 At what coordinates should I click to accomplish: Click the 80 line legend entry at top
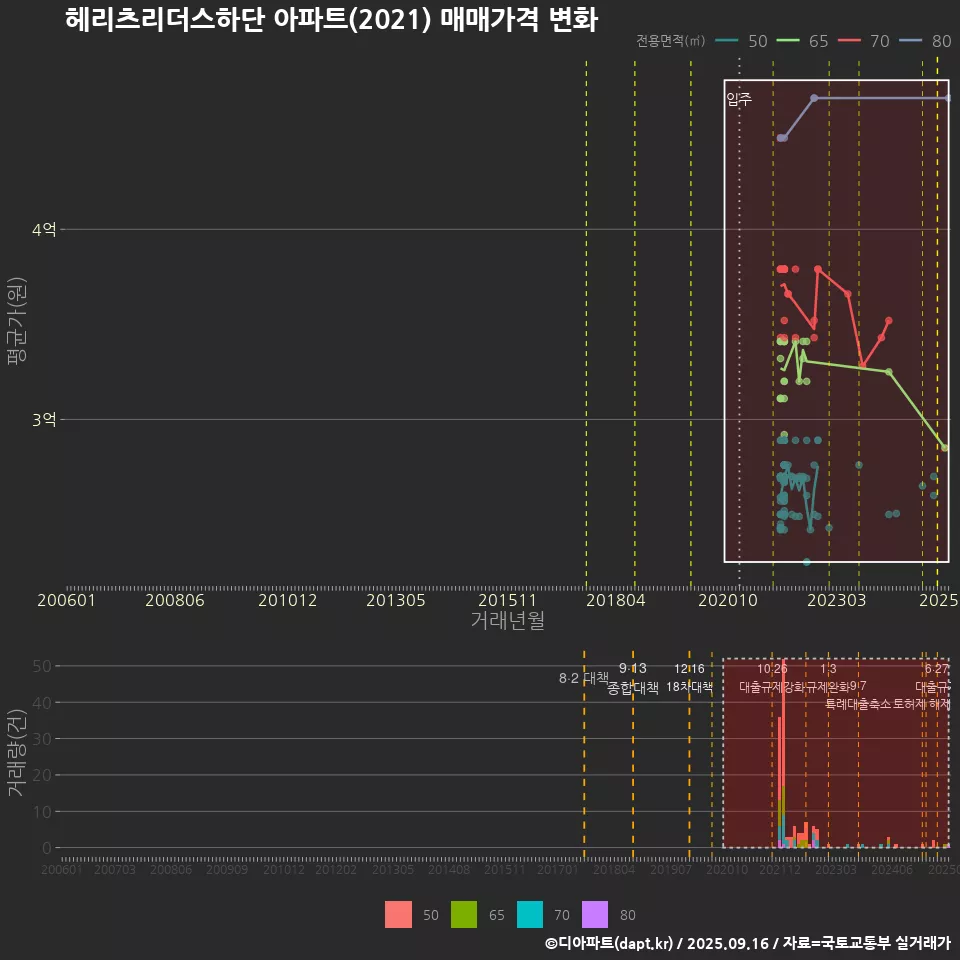click(x=925, y=41)
